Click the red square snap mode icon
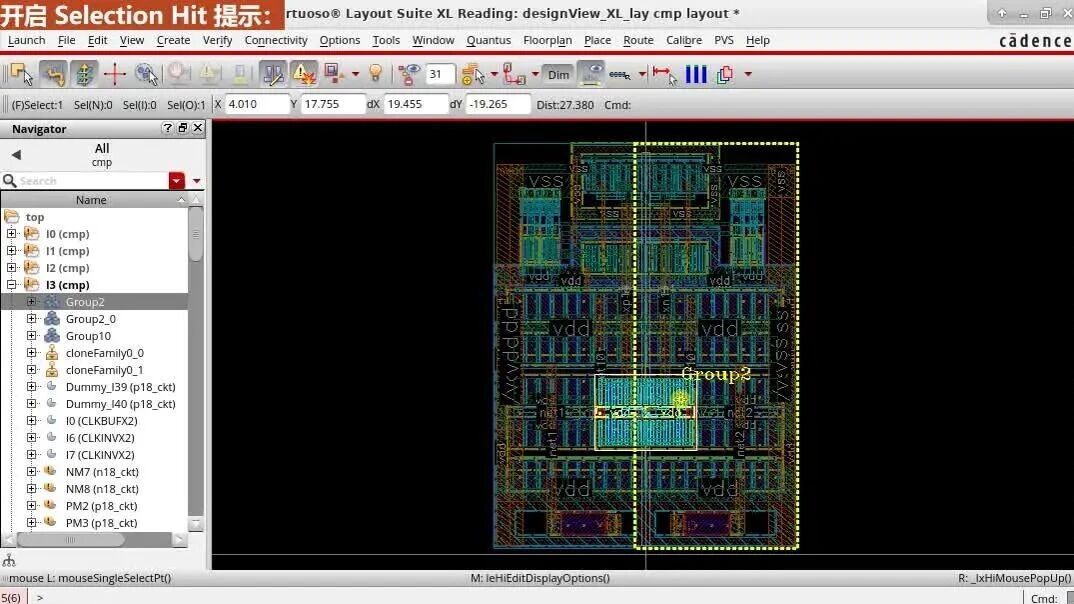Image resolution: width=1074 pixels, height=604 pixels. coord(334,73)
